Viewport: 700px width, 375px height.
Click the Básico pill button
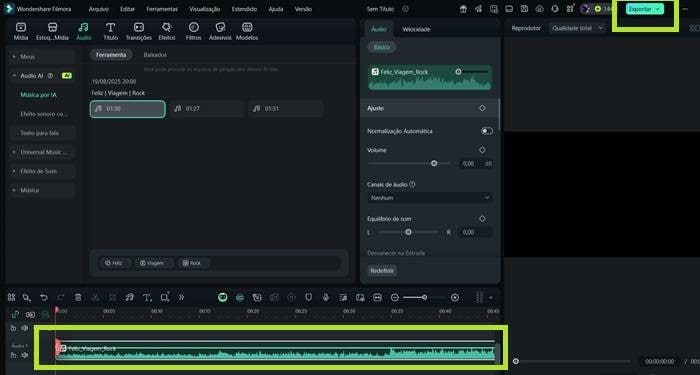tap(382, 47)
